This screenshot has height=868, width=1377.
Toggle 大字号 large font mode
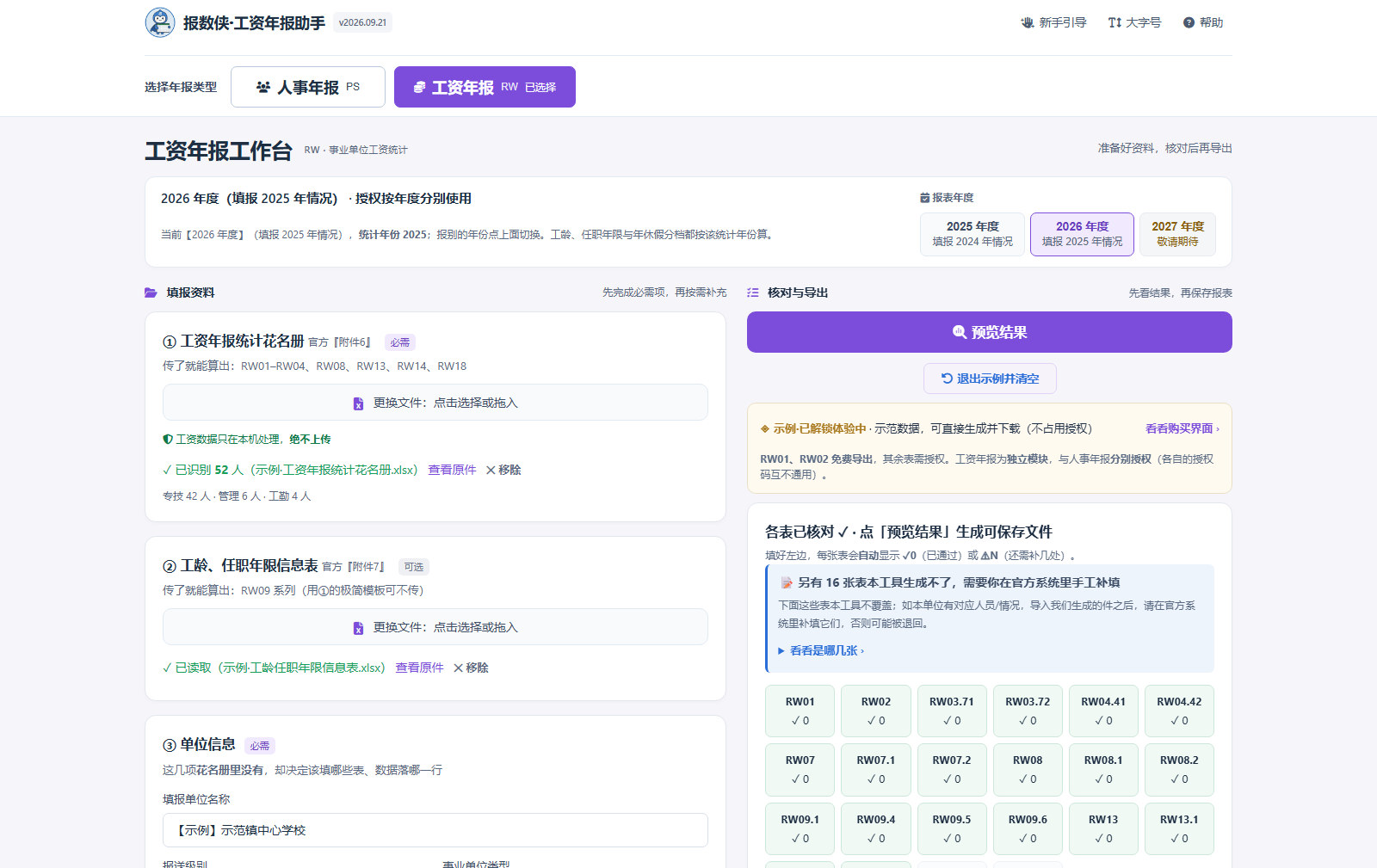pos(1134,22)
